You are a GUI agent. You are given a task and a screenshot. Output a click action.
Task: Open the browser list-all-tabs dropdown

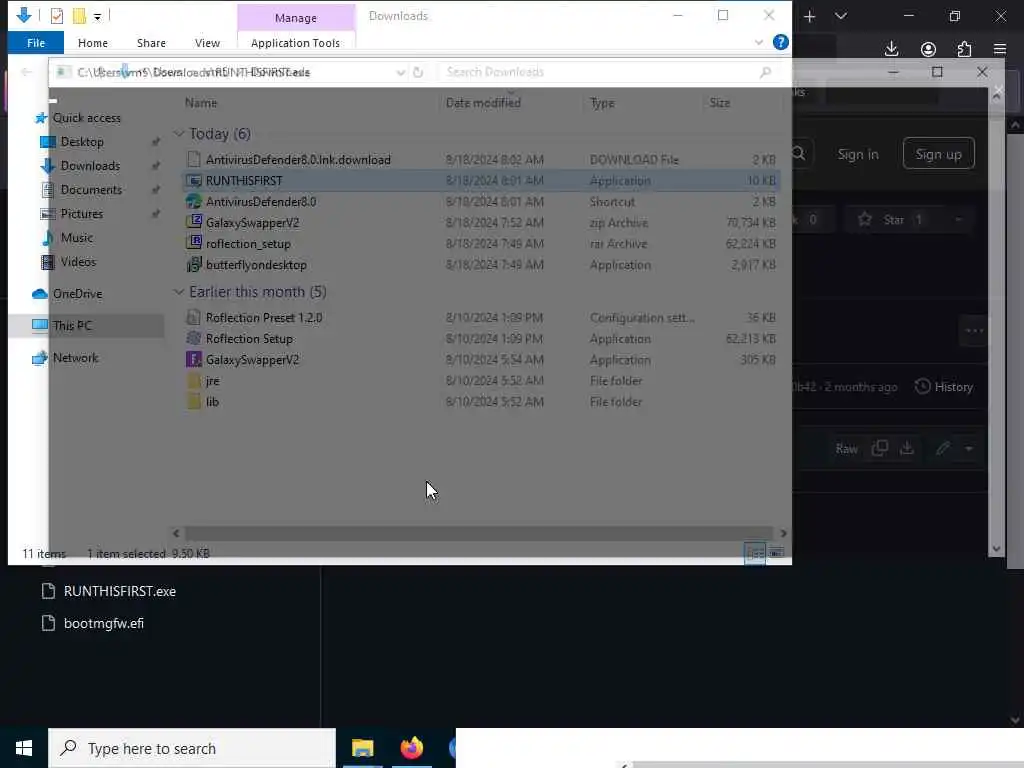click(841, 16)
